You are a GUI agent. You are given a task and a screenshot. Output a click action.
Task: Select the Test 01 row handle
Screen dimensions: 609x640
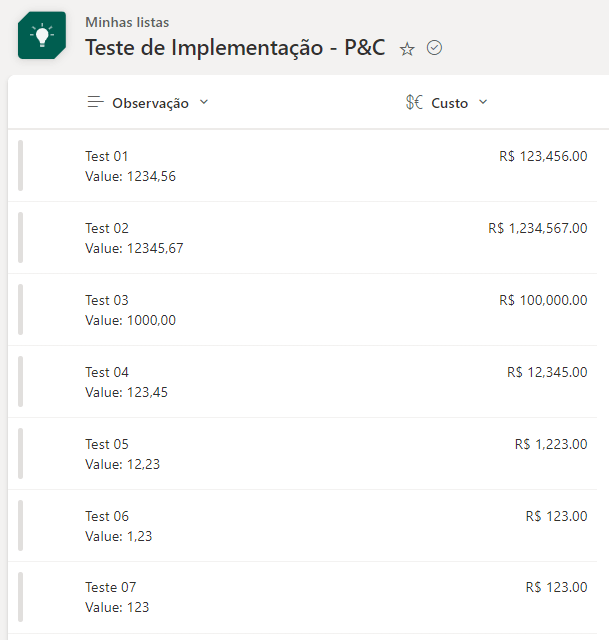pyautogui.click(x=20, y=165)
